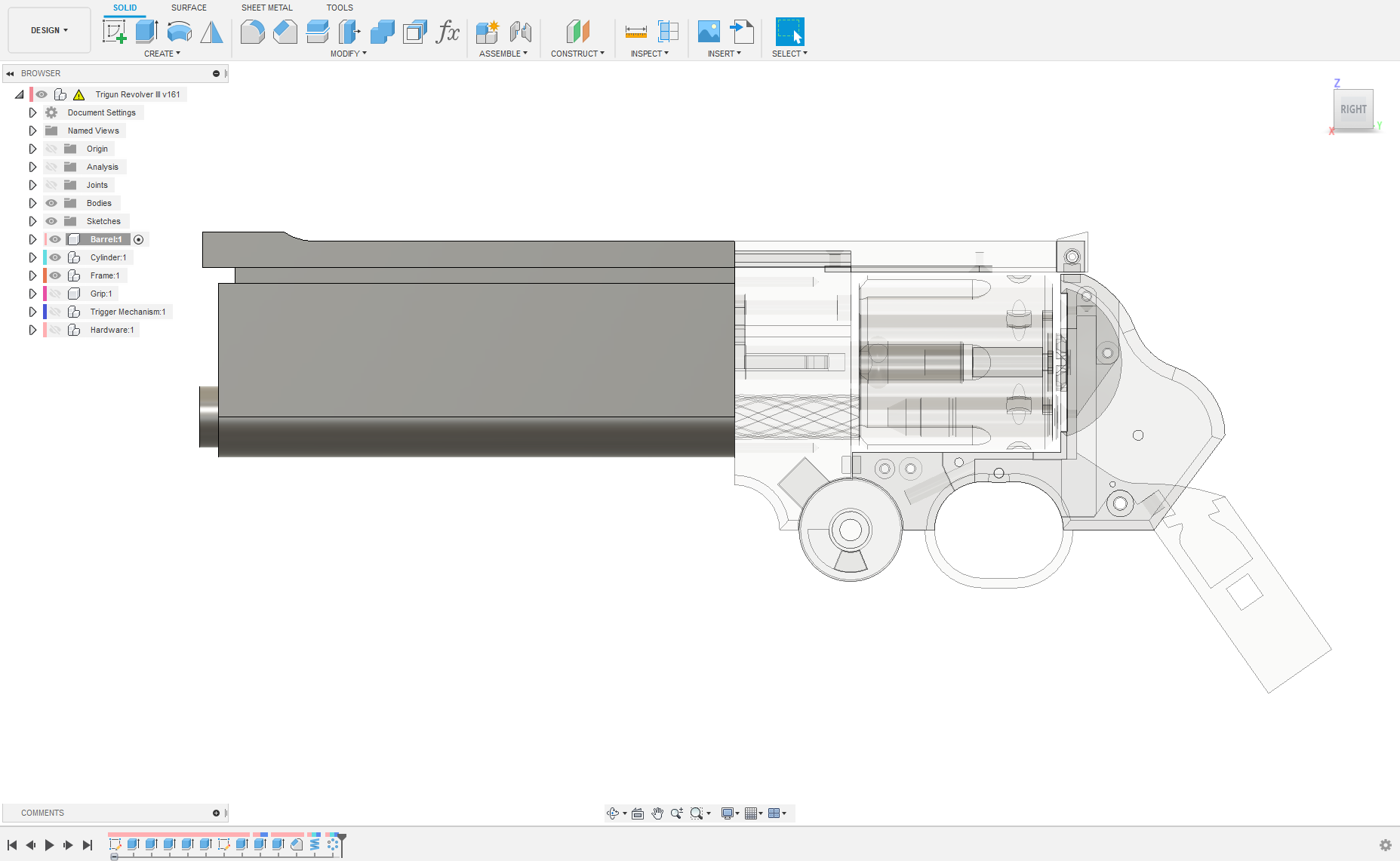
Task: Click the Change Parameters fx icon
Action: [x=448, y=32]
